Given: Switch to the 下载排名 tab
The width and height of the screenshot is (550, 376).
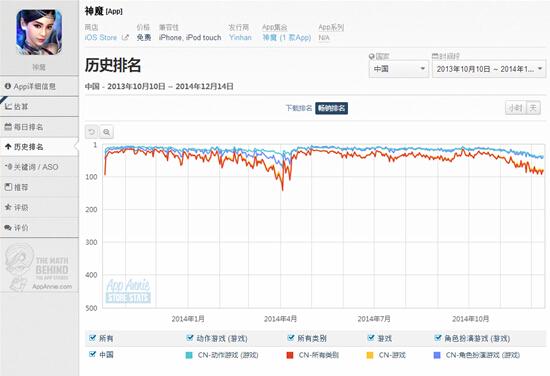Looking at the screenshot, I should tap(299, 108).
